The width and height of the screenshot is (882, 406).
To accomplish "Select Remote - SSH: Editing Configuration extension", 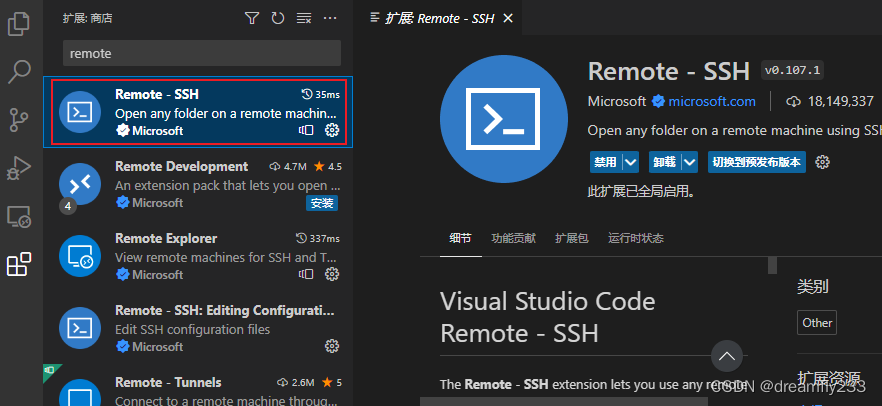I will coord(198,328).
